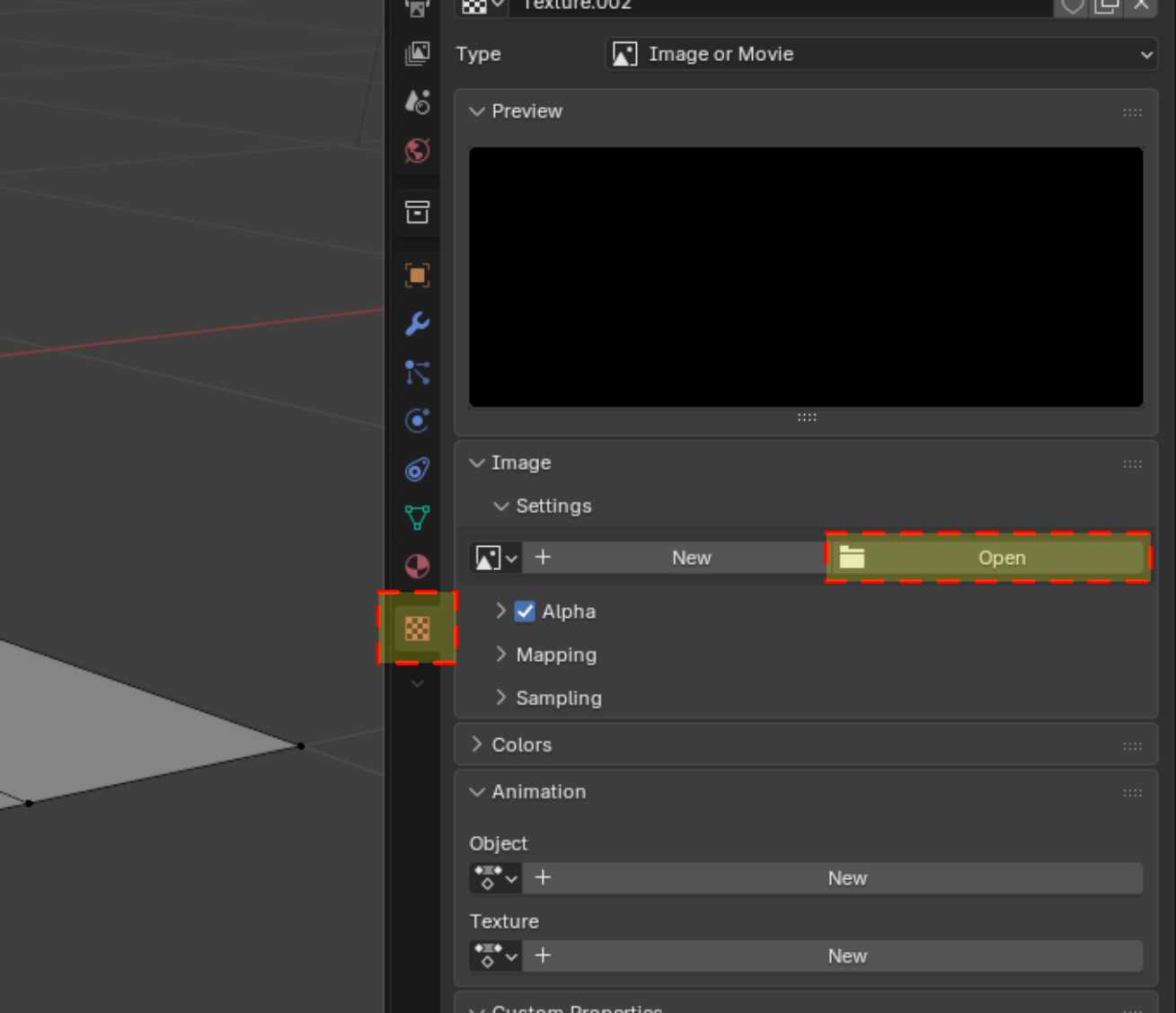Viewport: 1176px width, 1013px height.
Task: Open the image browse dropdown beside New
Action: pos(496,558)
